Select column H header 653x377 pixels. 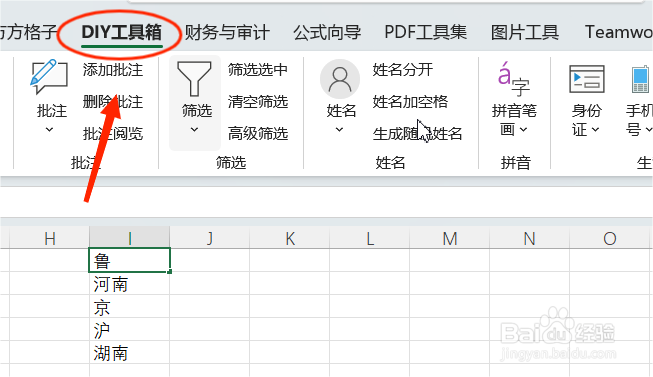click(50, 239)
